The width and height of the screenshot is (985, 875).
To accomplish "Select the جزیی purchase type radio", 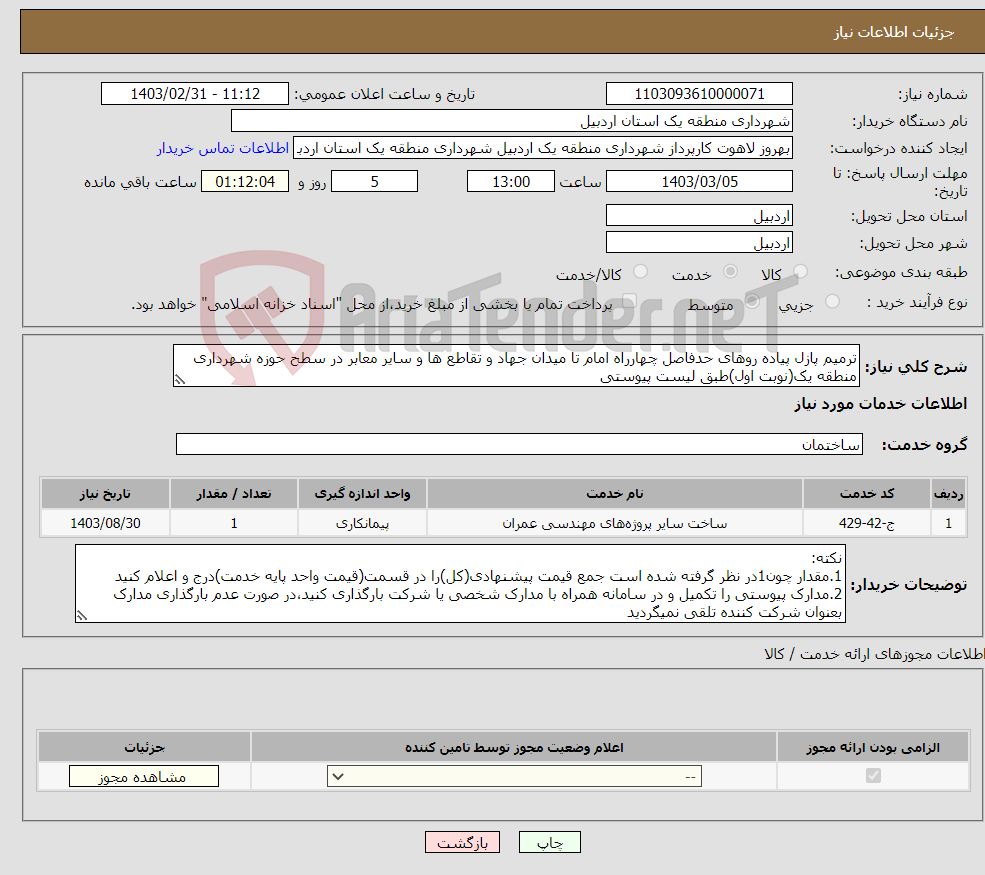I will tap(832, 302).
